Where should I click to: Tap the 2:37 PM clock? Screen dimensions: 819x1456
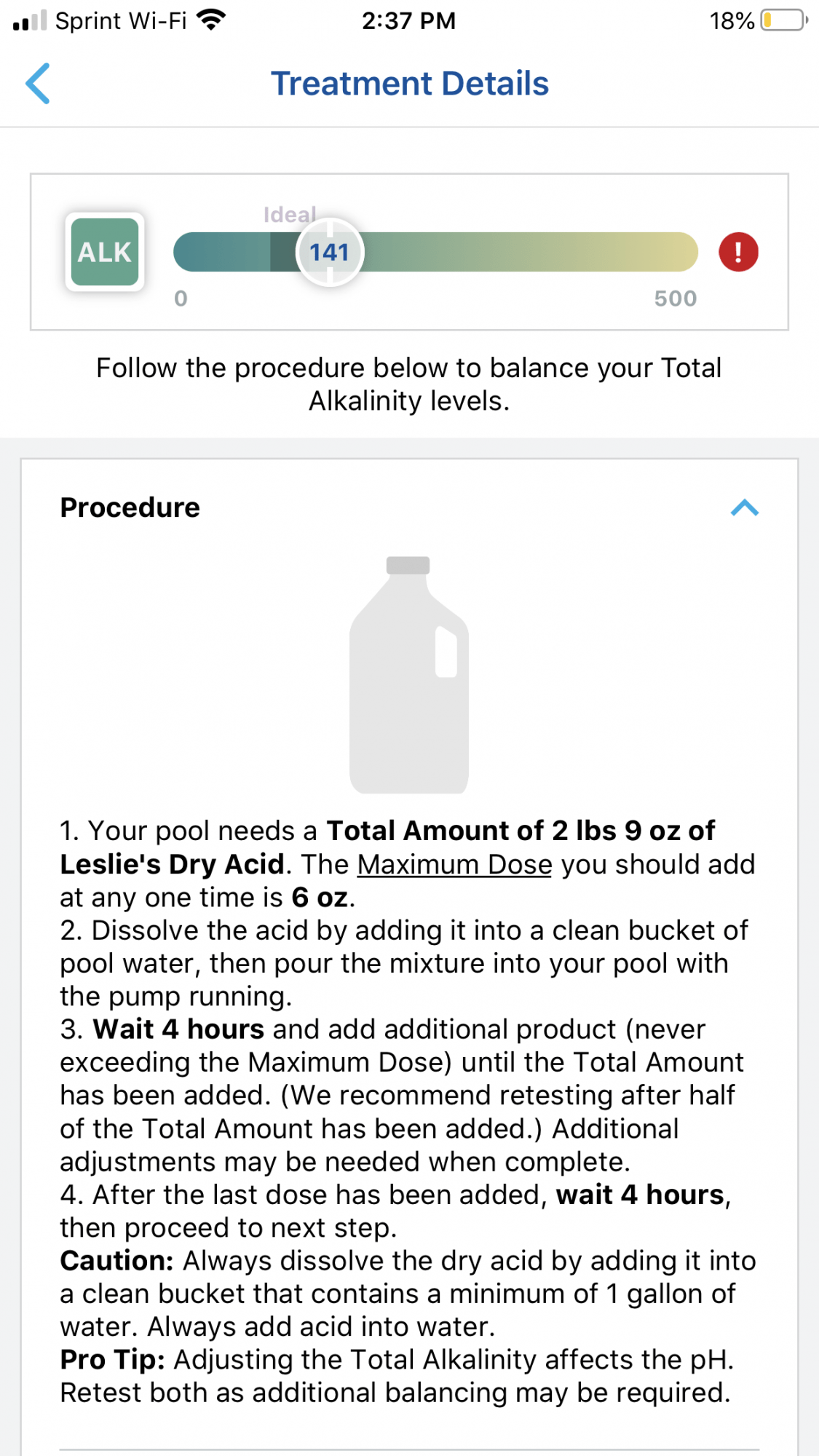409,20
